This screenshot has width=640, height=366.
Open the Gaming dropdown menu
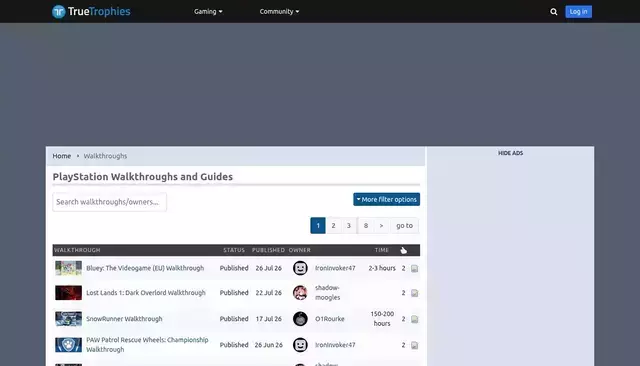208,11
